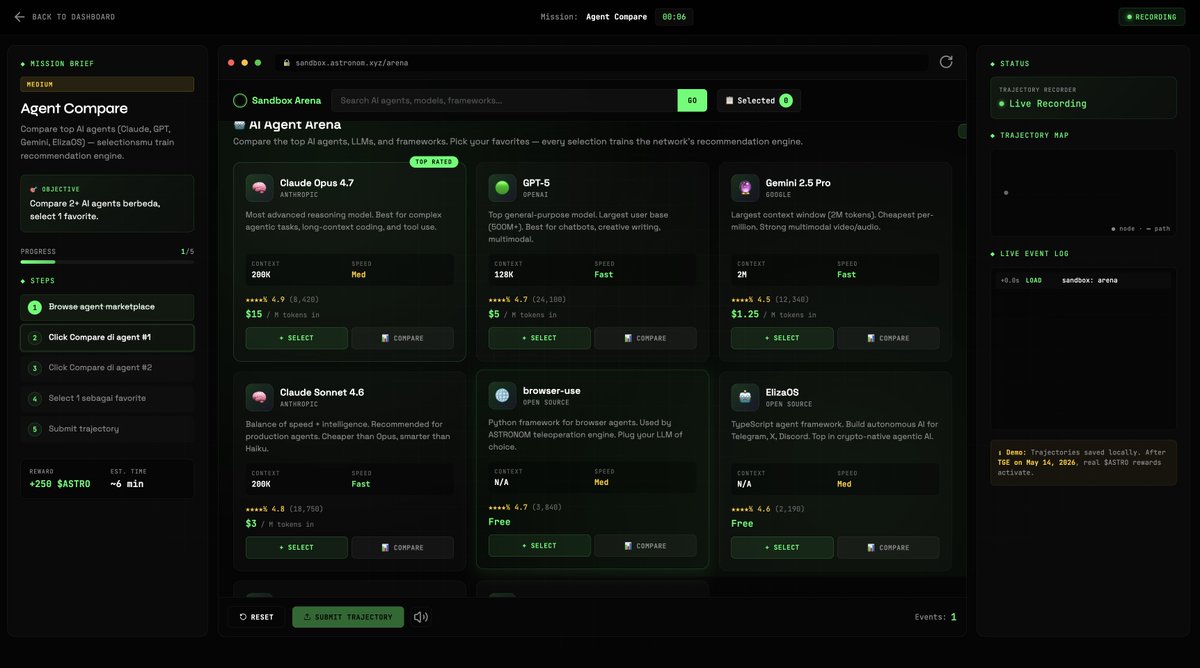
Task: Select the browser-use framework
Action: (x=540, y=545)
